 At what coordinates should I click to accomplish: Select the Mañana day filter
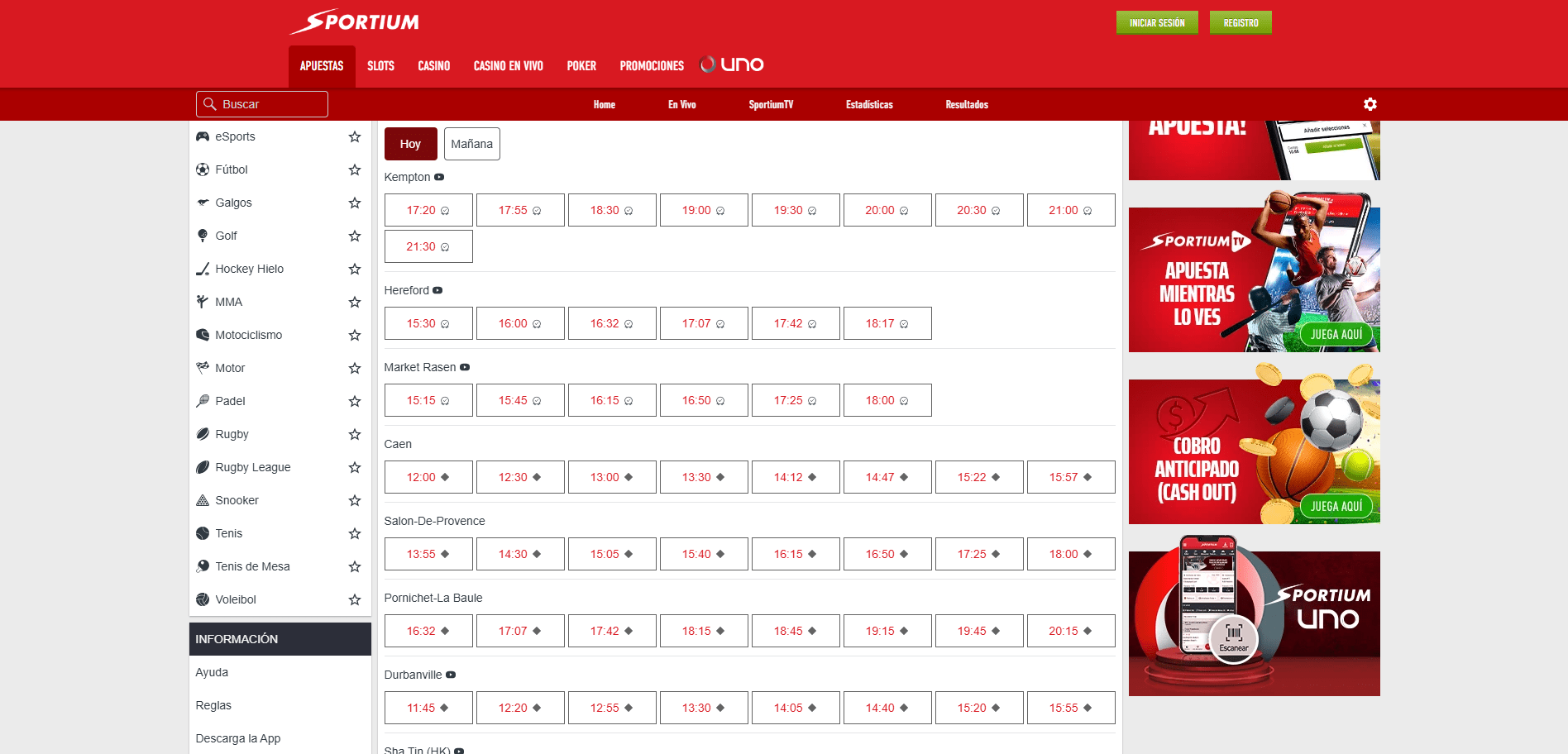click(471, 144)
